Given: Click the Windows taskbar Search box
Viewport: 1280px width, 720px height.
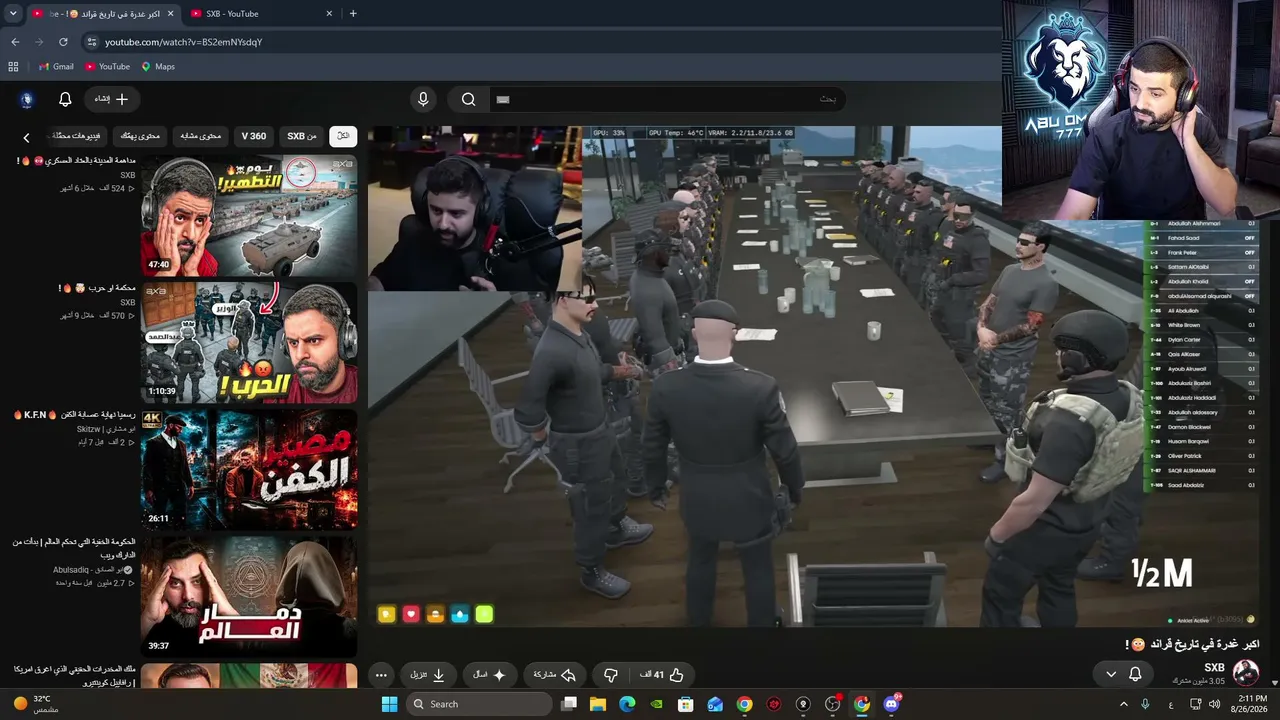Looking at the screenshot, I should [x=480, y=704].
